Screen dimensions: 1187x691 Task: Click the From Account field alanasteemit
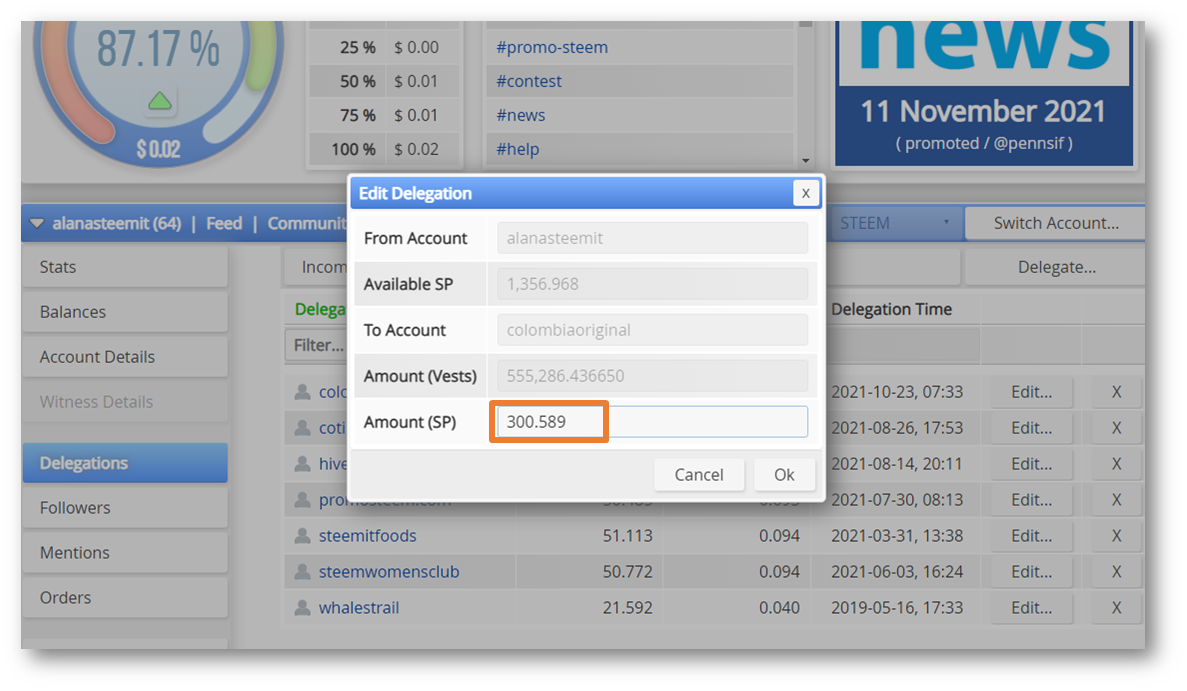(x=652, y=238)
